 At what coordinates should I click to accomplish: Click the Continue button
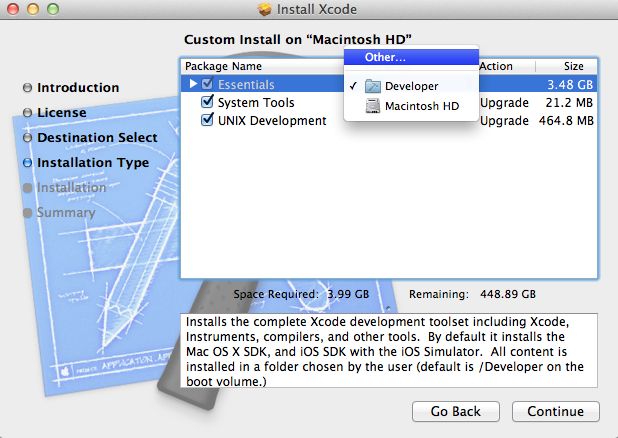[x=556, y=411]
